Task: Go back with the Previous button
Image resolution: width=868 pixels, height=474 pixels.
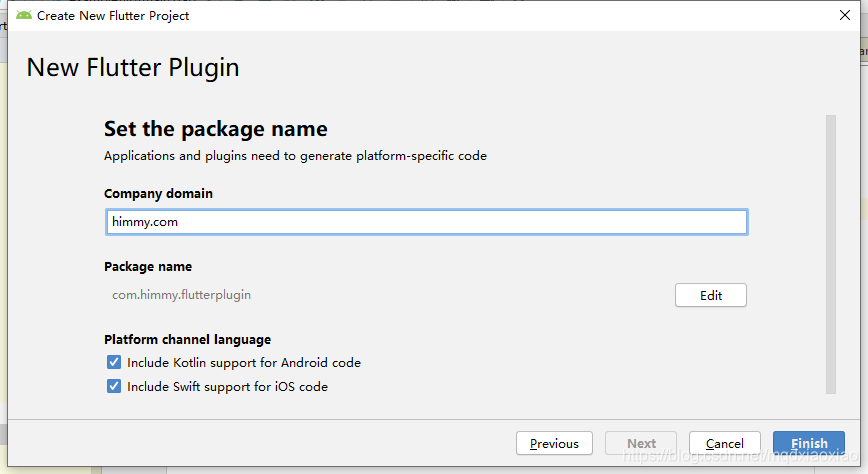Action: tap(554, 444)
